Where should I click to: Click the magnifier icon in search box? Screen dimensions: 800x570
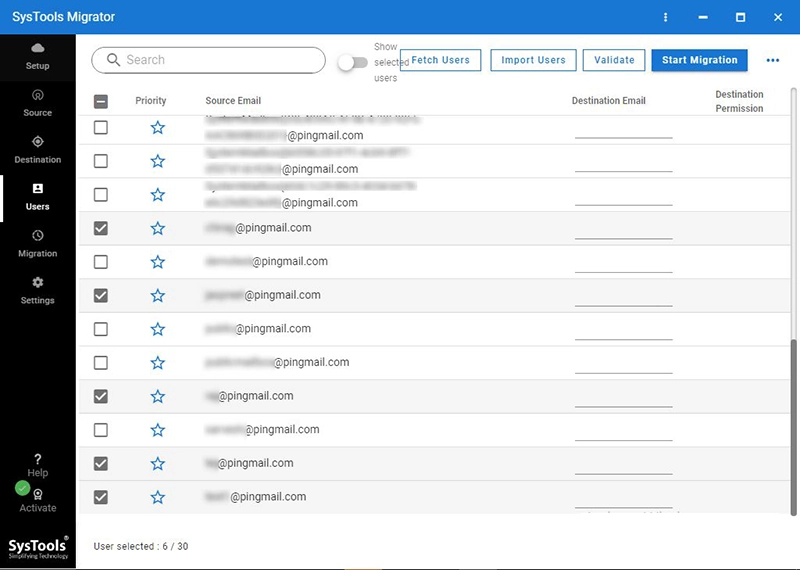pos(113,60)
